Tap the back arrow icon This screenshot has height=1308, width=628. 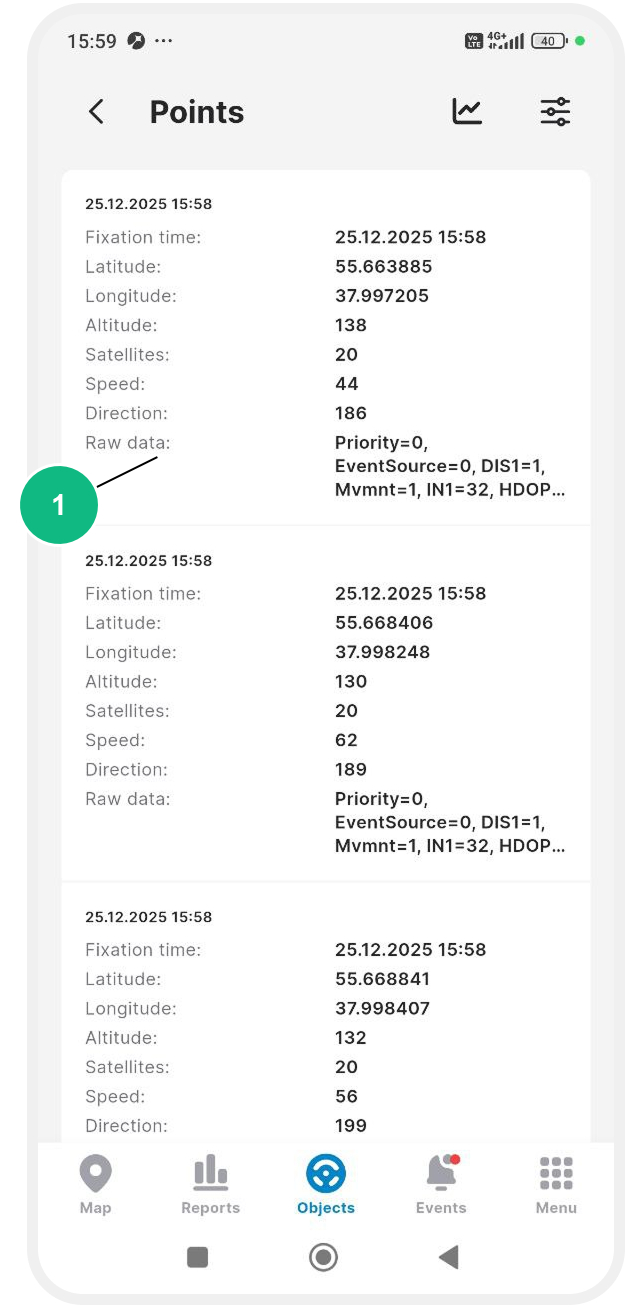pos(96,112)
